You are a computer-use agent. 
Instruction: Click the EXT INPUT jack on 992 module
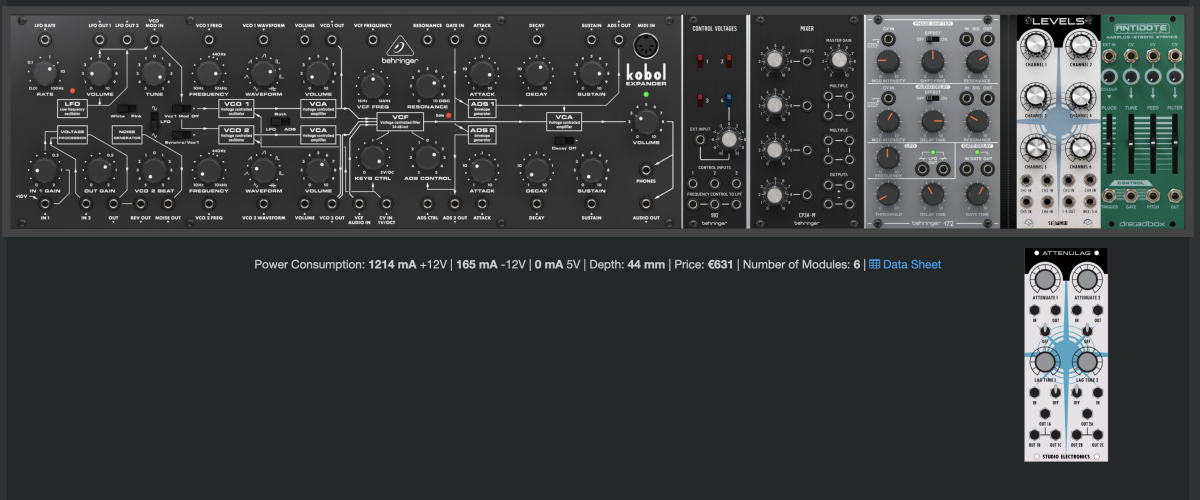[x=699, y=139]
